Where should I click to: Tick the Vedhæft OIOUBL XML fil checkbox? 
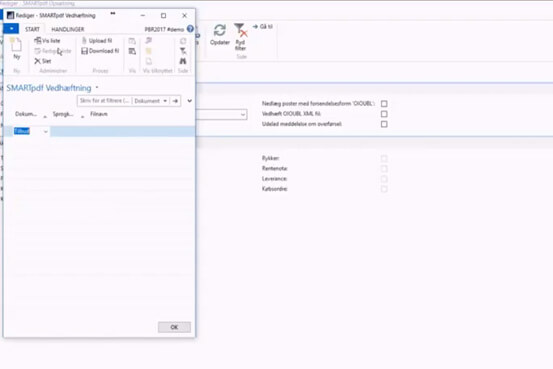pyautogui.click(x=384, y=114)
